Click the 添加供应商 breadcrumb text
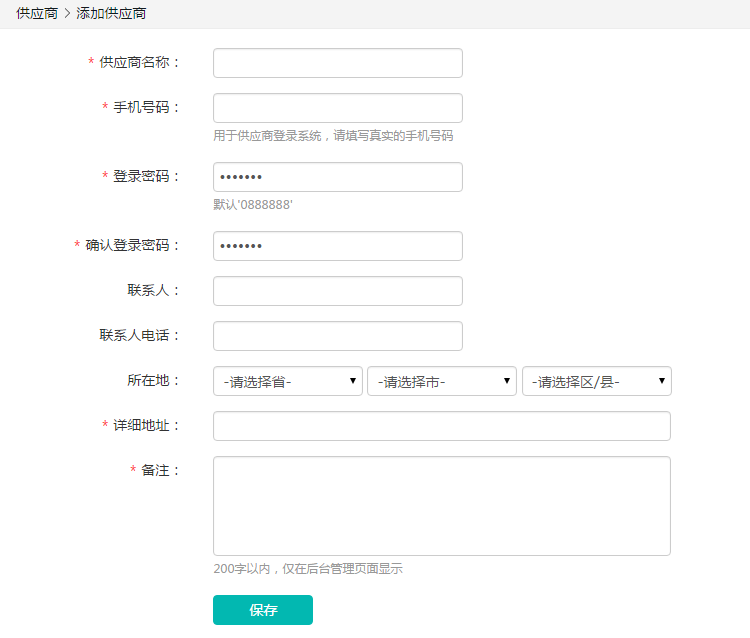This screenshot has height=638, width=750. [x=112, y=14]
